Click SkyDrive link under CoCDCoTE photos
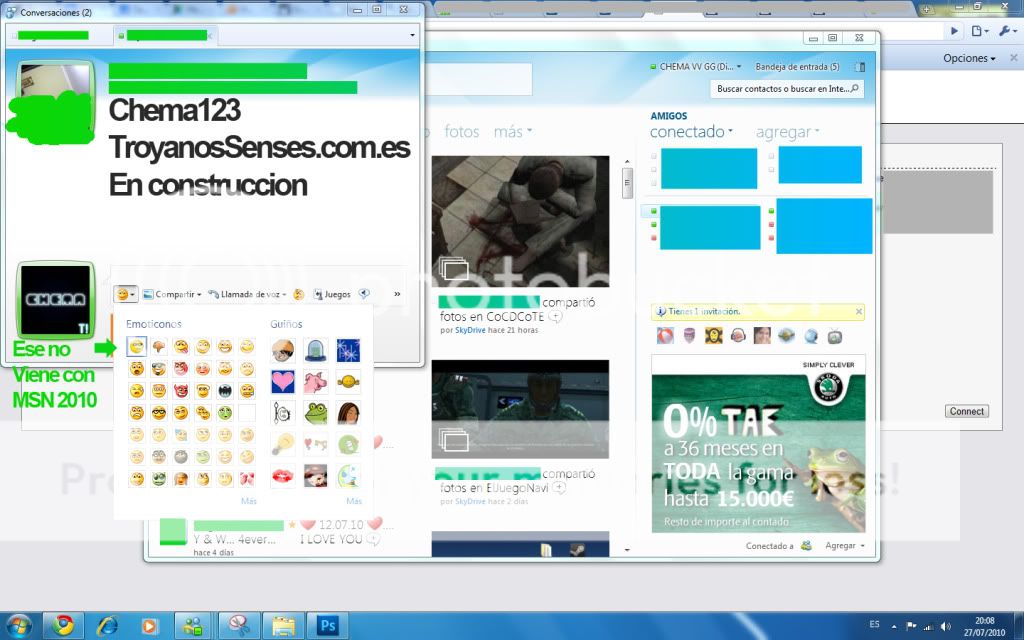 click(470, 330)
